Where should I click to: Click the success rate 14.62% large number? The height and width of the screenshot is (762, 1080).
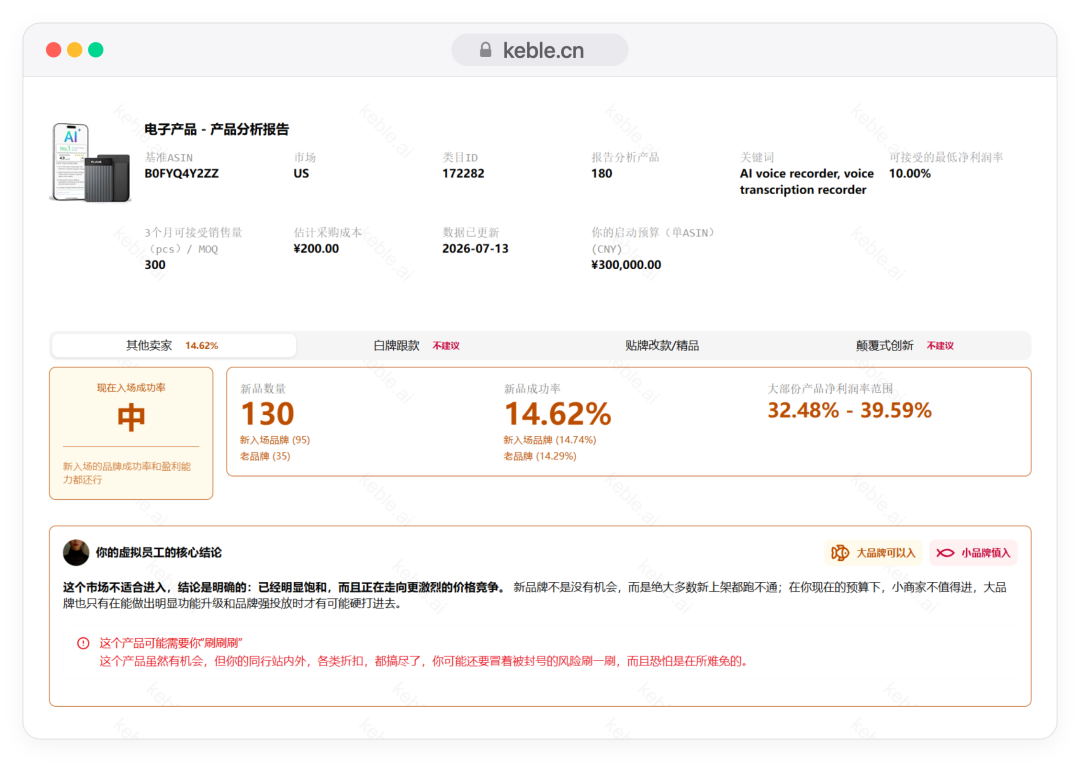tap(557, 414)
